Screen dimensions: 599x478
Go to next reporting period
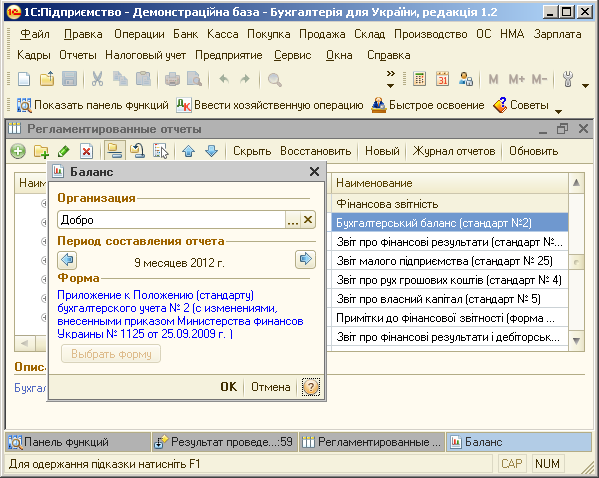[x=305, y=260]
